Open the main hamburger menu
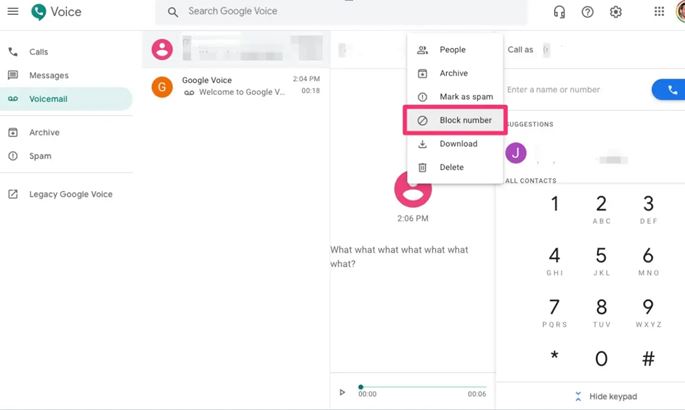The image size is (685, 410). (x=13, y=11)
